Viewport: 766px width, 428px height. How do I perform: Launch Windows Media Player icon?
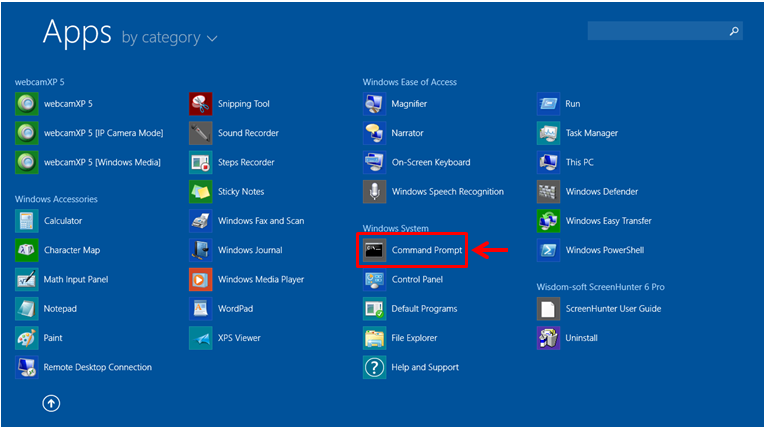tap(201, 279)
